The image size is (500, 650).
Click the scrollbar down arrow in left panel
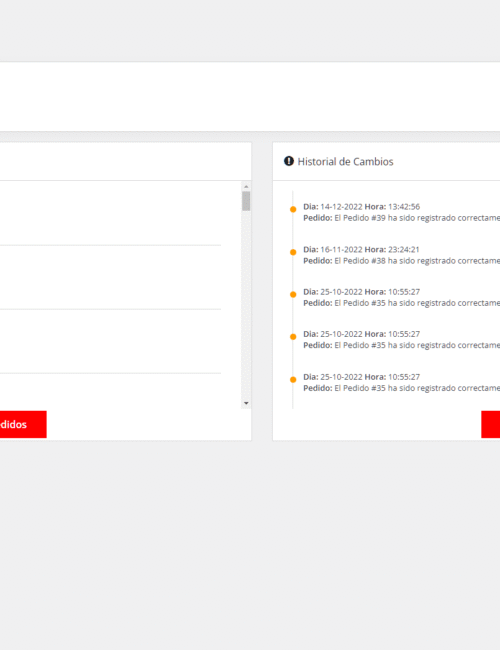(x=246, y=403)
